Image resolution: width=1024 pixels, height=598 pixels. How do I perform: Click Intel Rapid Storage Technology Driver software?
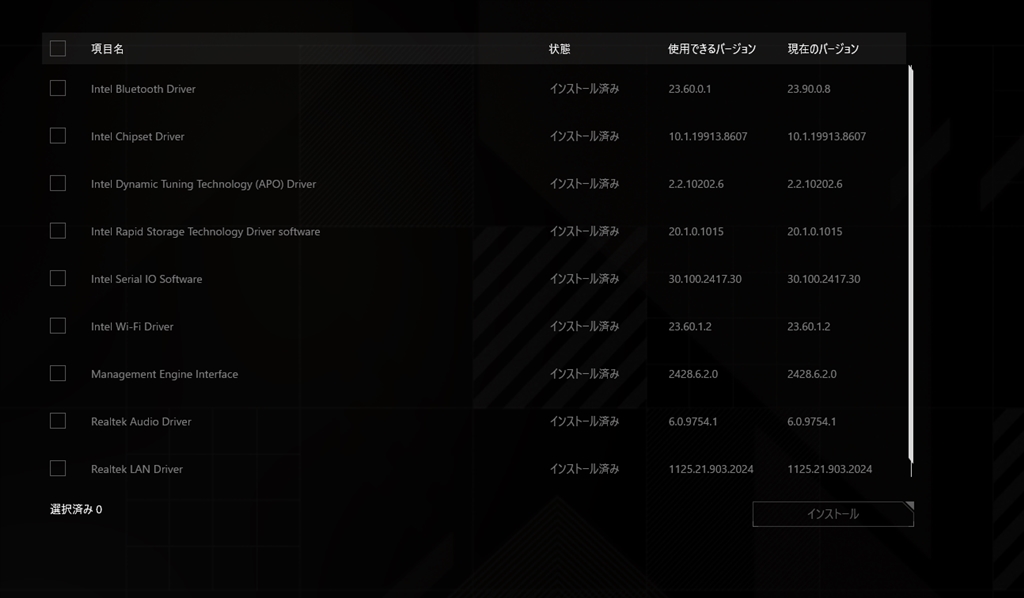click(x=205, y=232)
